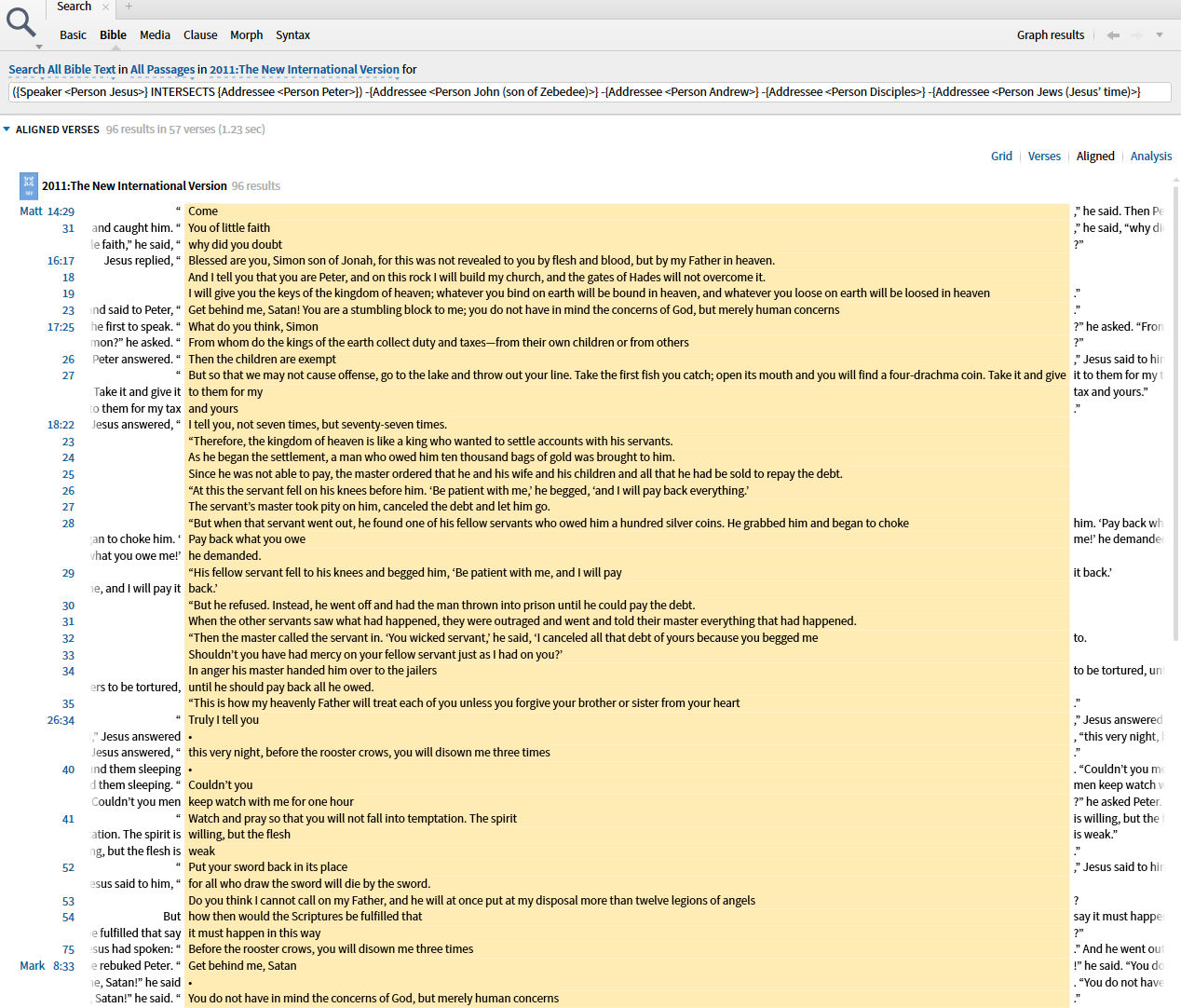Click the NIV Bible resource icon

29,185
